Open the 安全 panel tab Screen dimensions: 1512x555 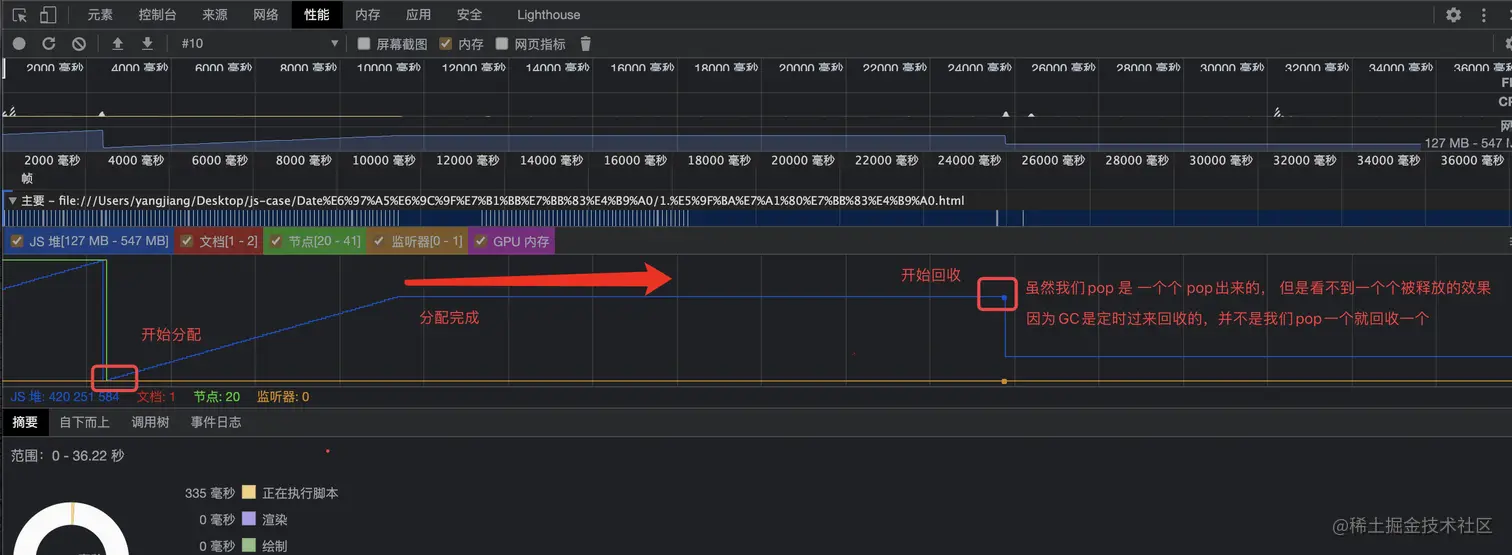tap(470, 15)
